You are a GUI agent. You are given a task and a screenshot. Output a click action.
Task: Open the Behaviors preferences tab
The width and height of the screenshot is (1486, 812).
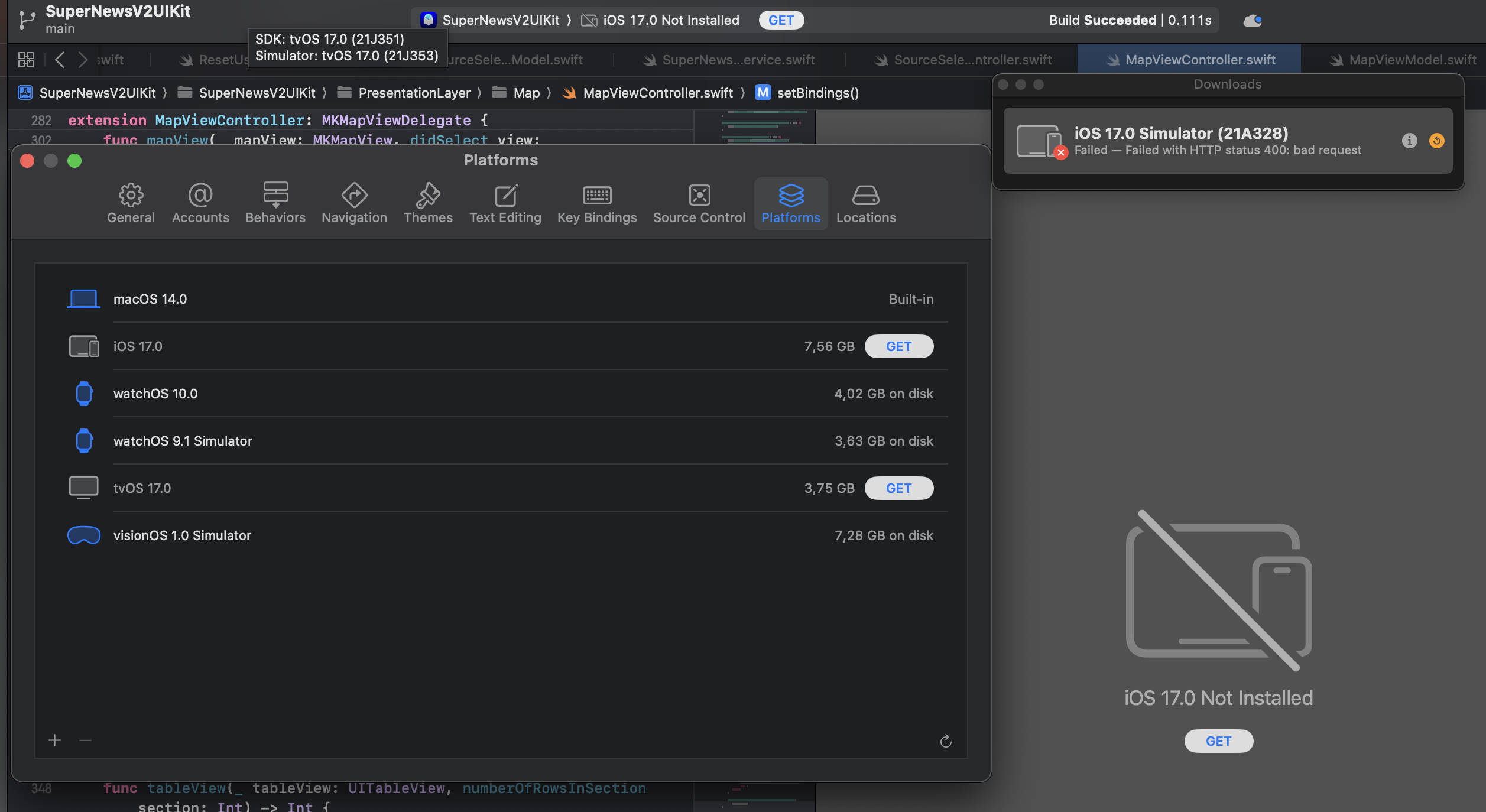[x=275, y=203]
